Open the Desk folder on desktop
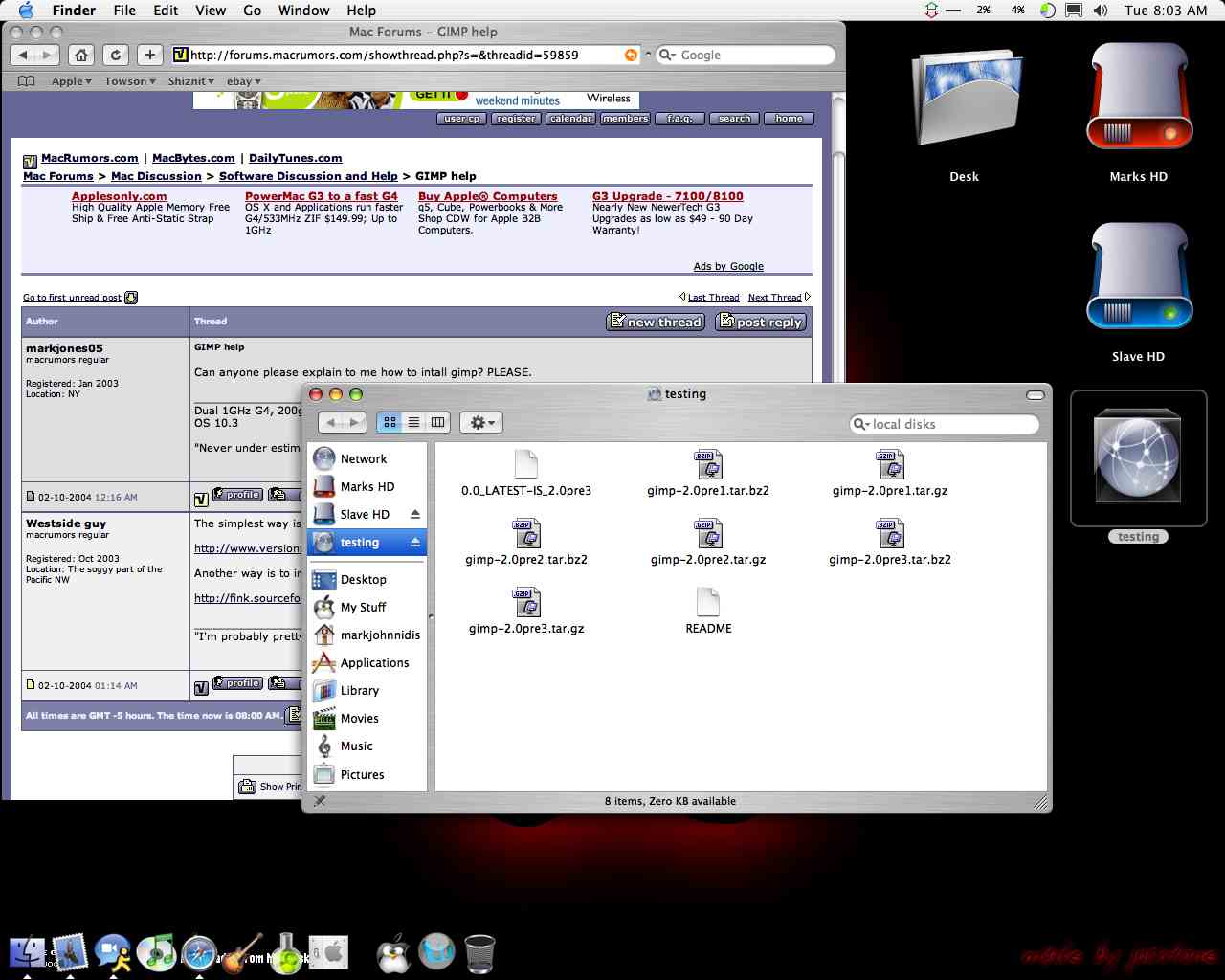The height and width of the screenshot is (980, 1225). pos(965,99)
